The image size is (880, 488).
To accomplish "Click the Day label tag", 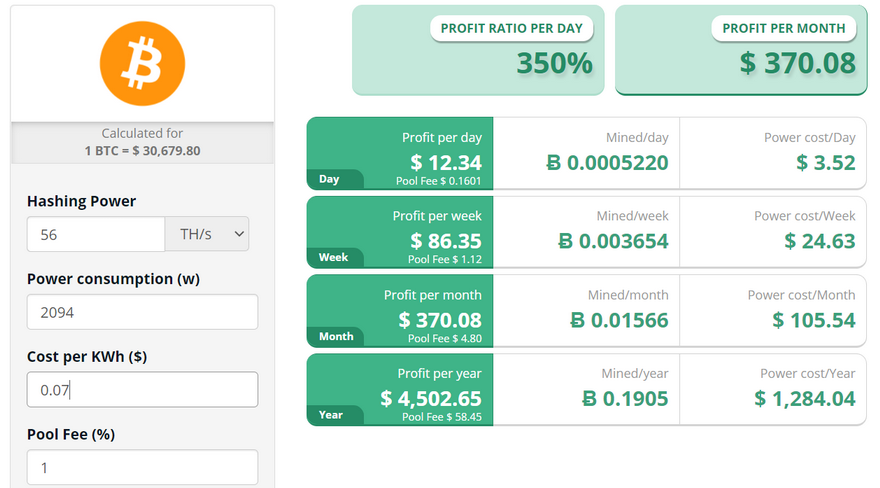I will click(x=329, y=180).
